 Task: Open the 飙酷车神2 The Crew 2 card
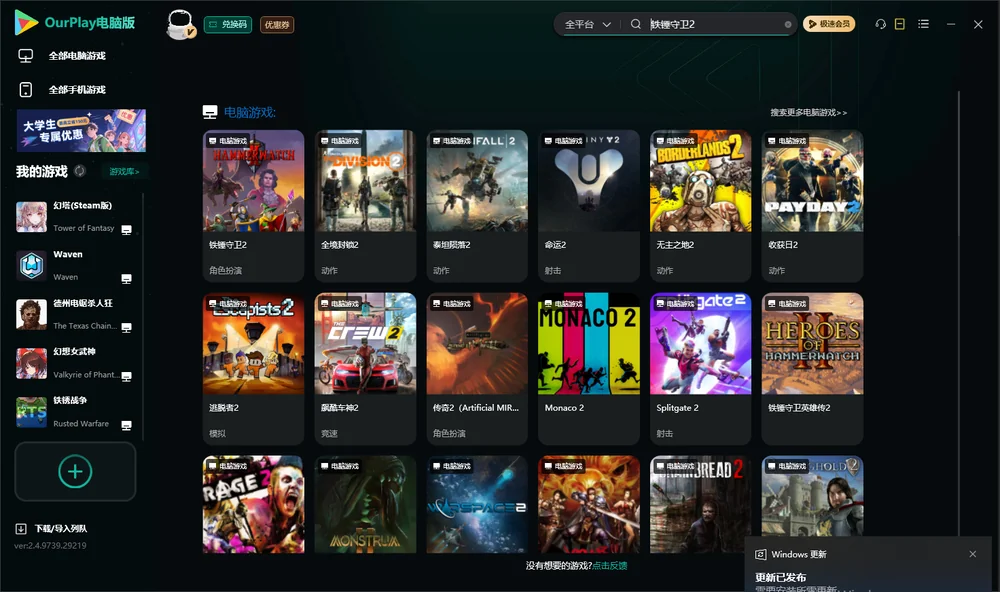click(365, 368)
